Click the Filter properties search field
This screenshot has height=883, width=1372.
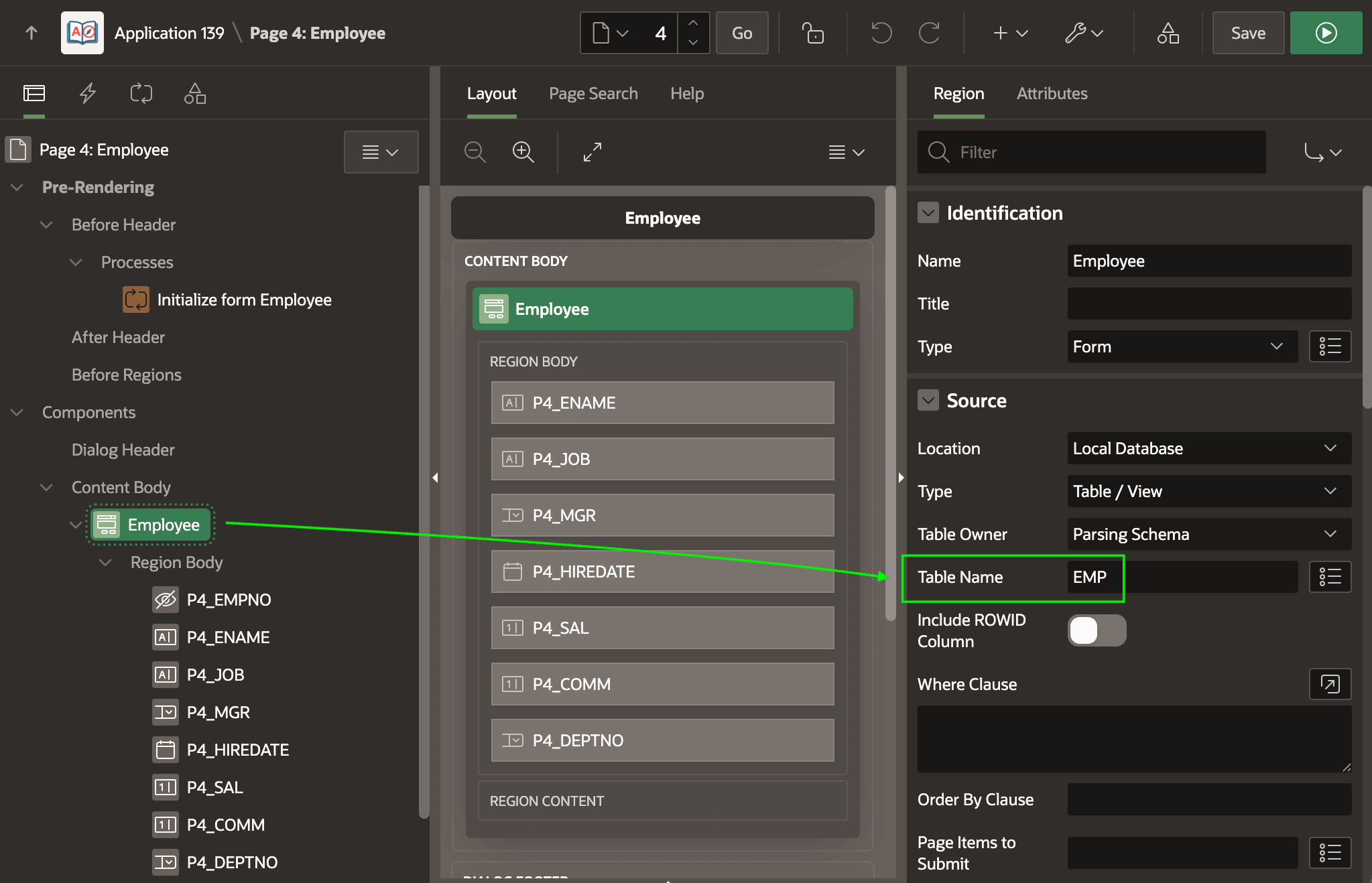point(1091,152)
